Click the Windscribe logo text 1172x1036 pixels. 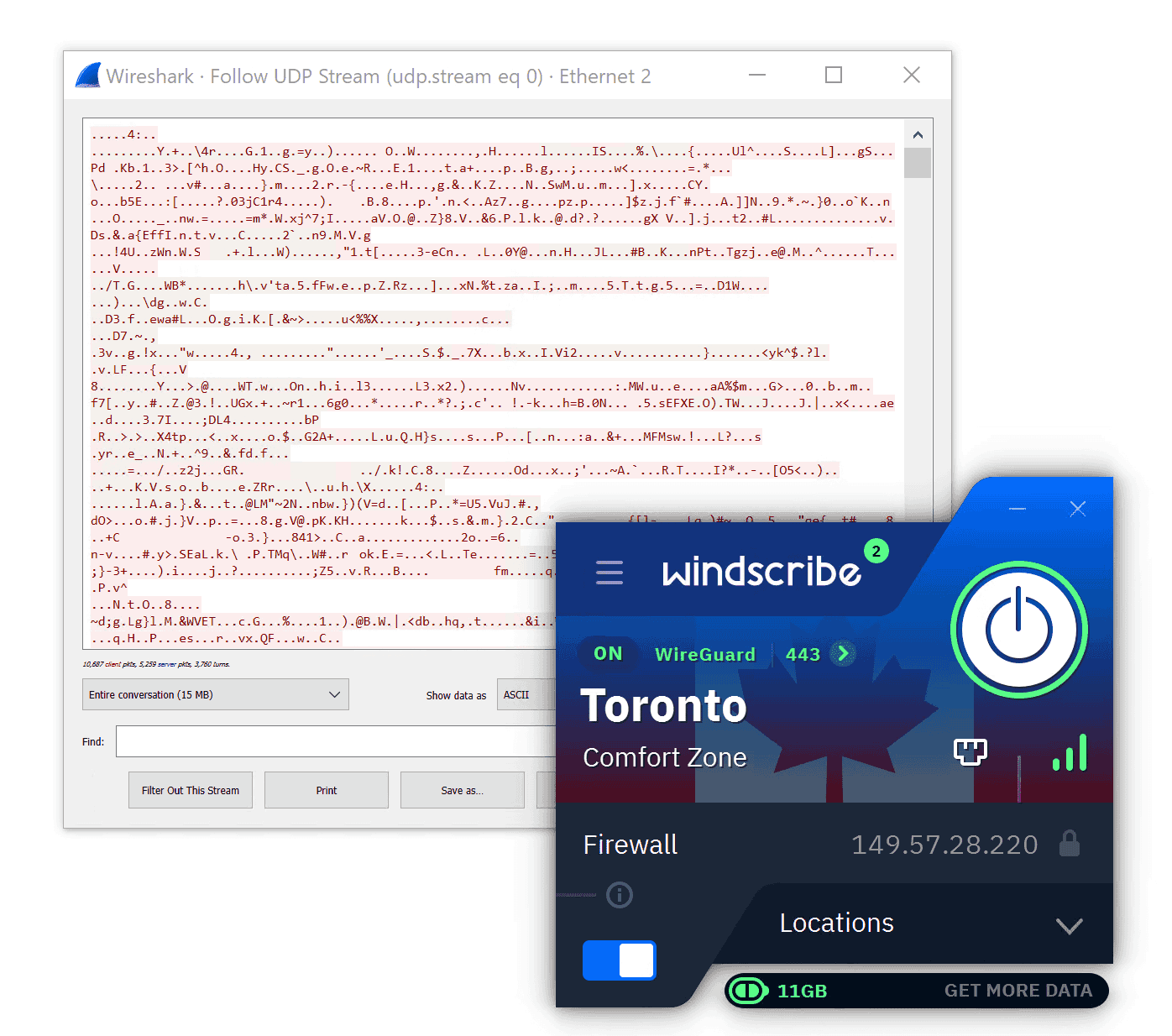[x=761, y=572]
